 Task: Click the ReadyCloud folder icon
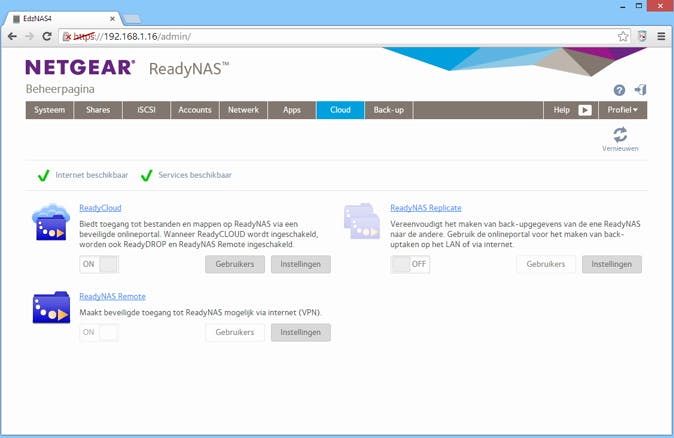(51, 222)
